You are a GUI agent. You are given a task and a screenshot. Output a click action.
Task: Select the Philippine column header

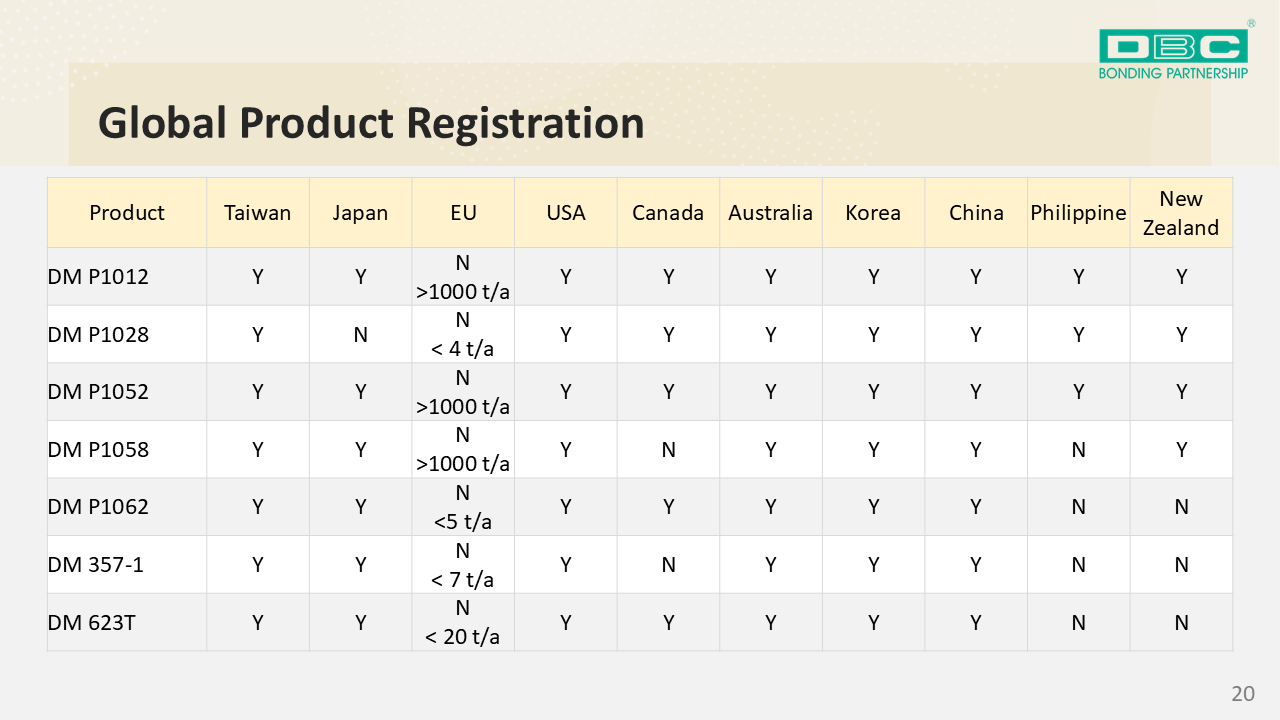point(1078,213)
